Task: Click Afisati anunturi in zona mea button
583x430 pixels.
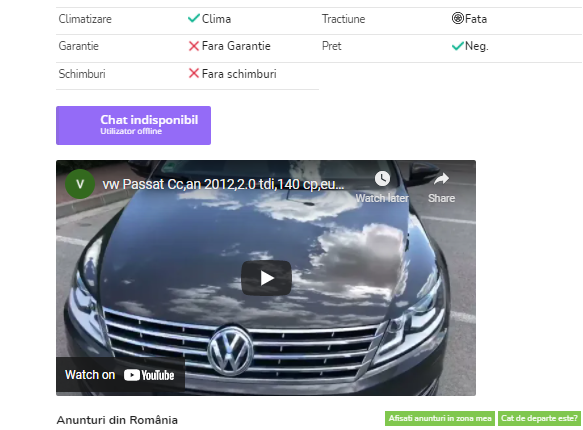Action: (440, 418)
